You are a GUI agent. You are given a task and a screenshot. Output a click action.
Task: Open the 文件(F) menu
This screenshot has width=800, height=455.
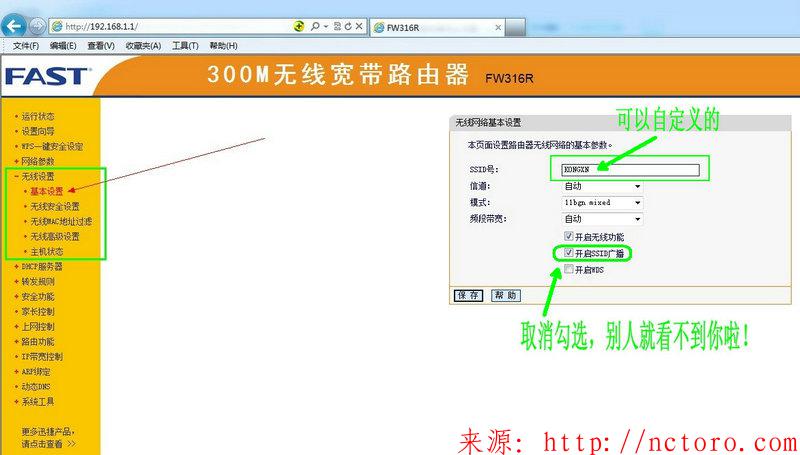pos(26,46)
